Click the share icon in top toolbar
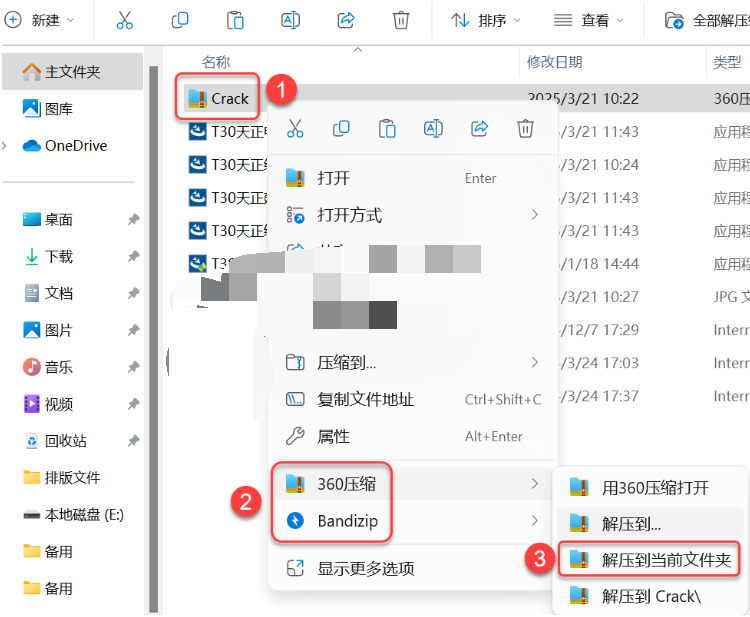750x617 pixels. [x=345, y=21]
